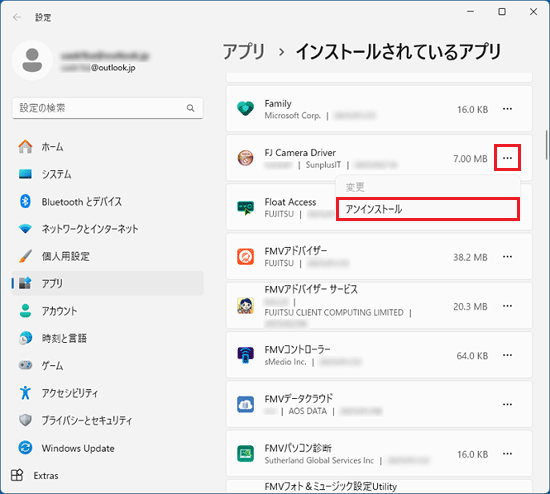Click the Float Access app icon
The width and height of the screenshot is (550, 494).
[245, 207]
